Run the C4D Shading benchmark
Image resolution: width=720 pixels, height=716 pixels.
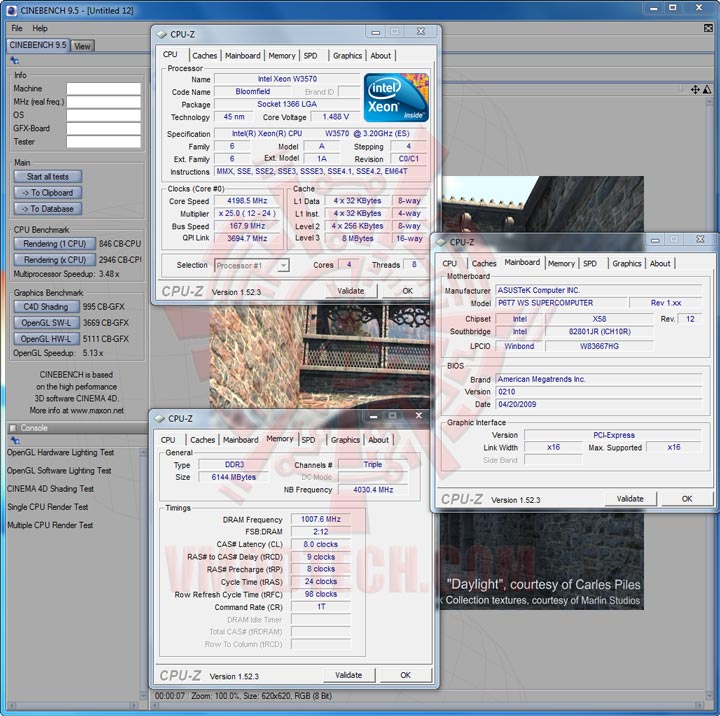click(46, 306)
